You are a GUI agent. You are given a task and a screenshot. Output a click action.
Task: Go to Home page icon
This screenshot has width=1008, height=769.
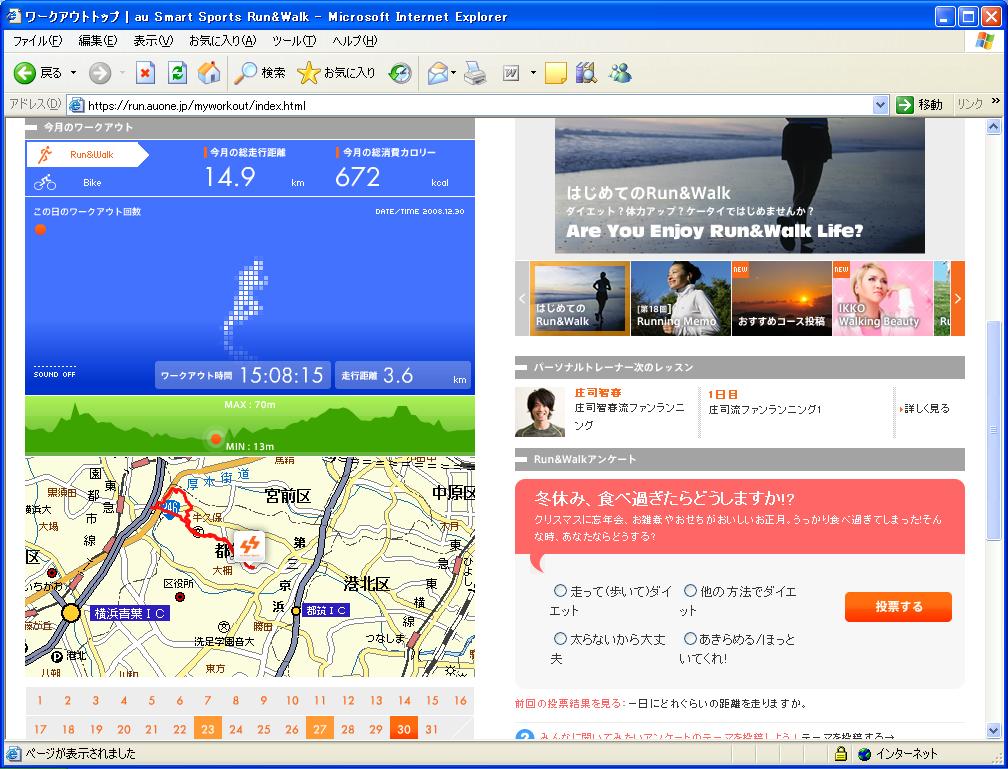point(209,73)
